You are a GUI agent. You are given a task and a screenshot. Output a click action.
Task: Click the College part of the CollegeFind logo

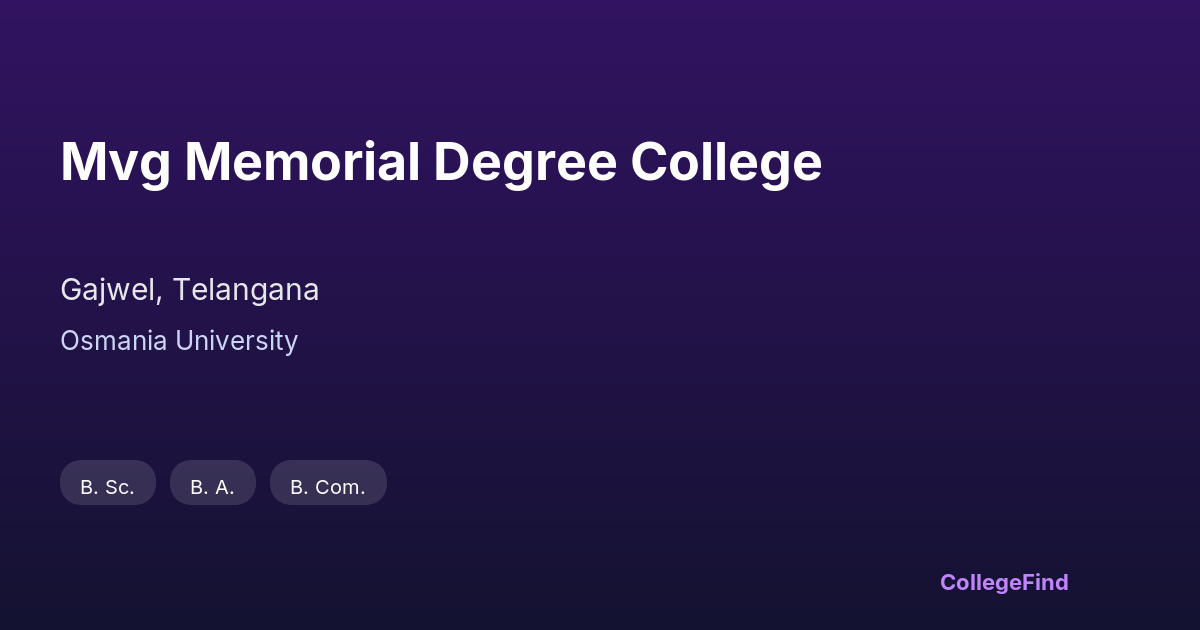point(982,582)
